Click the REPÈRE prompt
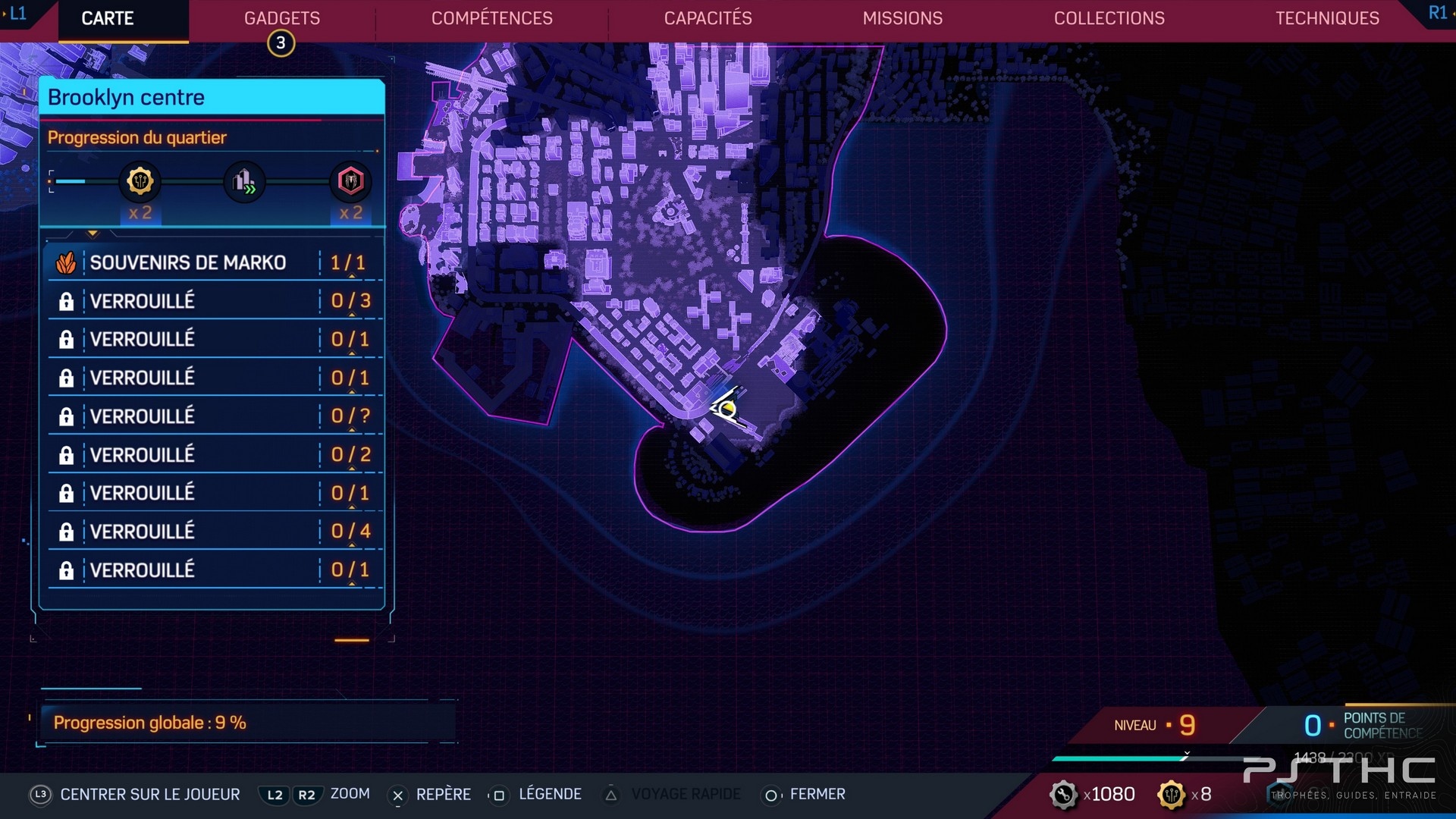The width and height of the screenshot is (1456, 819). click(444, 794)
